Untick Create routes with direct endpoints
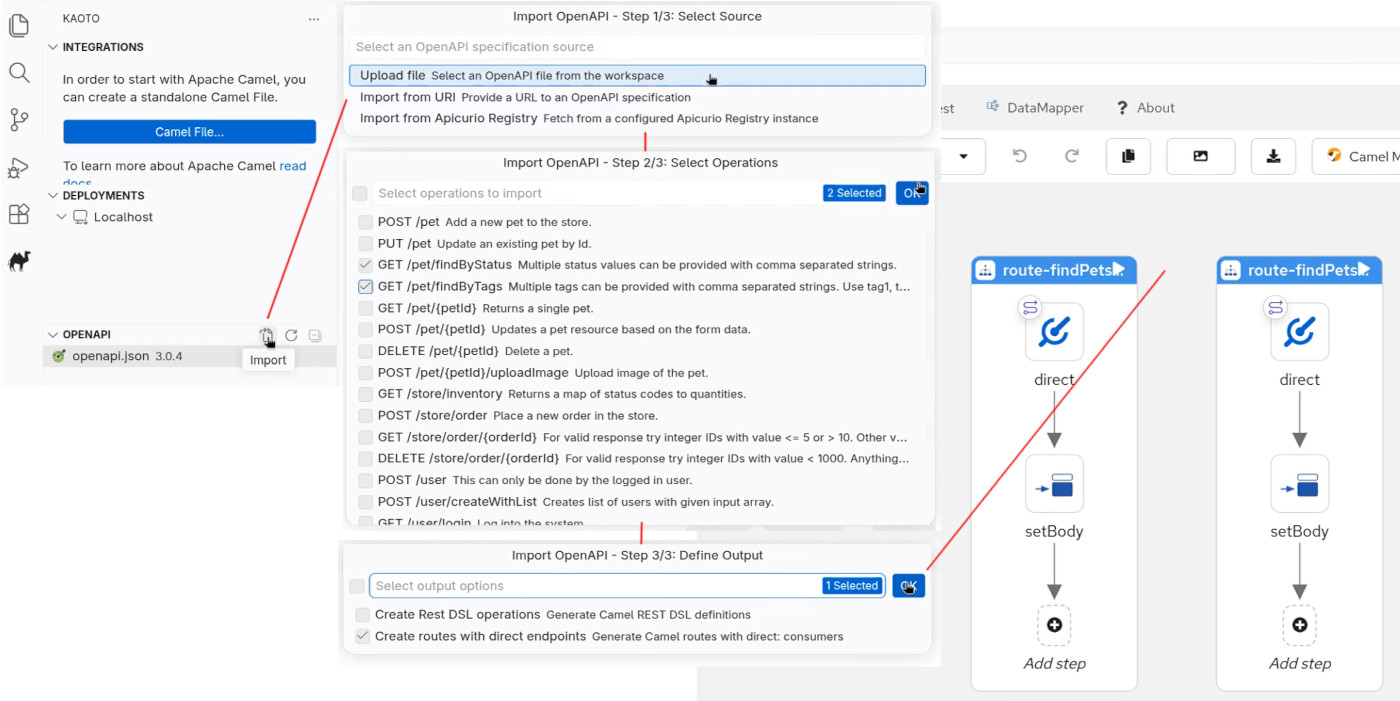This screenshot has width=1400, height=701. coord(362,636)
